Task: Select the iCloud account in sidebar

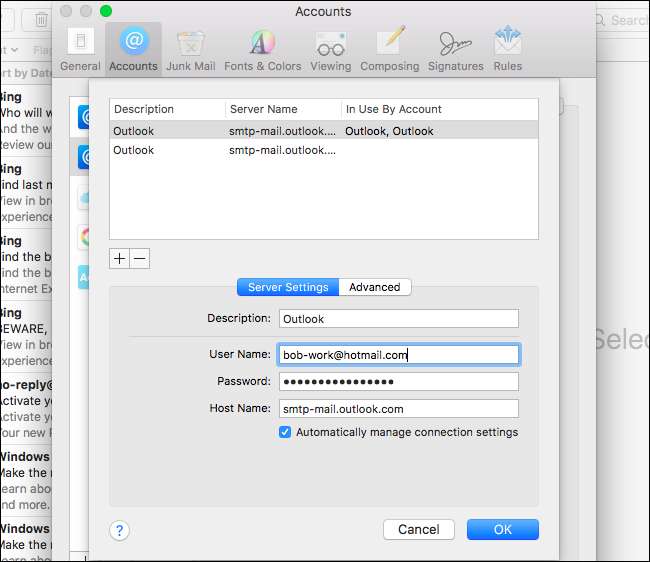Action: [84, 198]
